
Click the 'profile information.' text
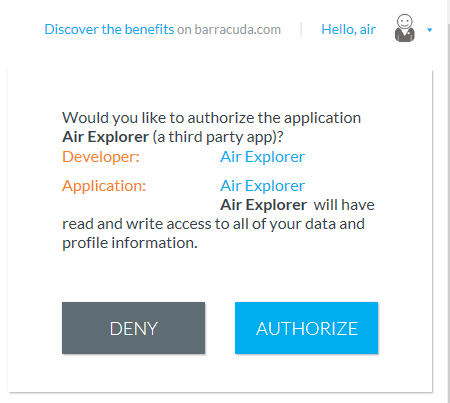pos(130,243)
